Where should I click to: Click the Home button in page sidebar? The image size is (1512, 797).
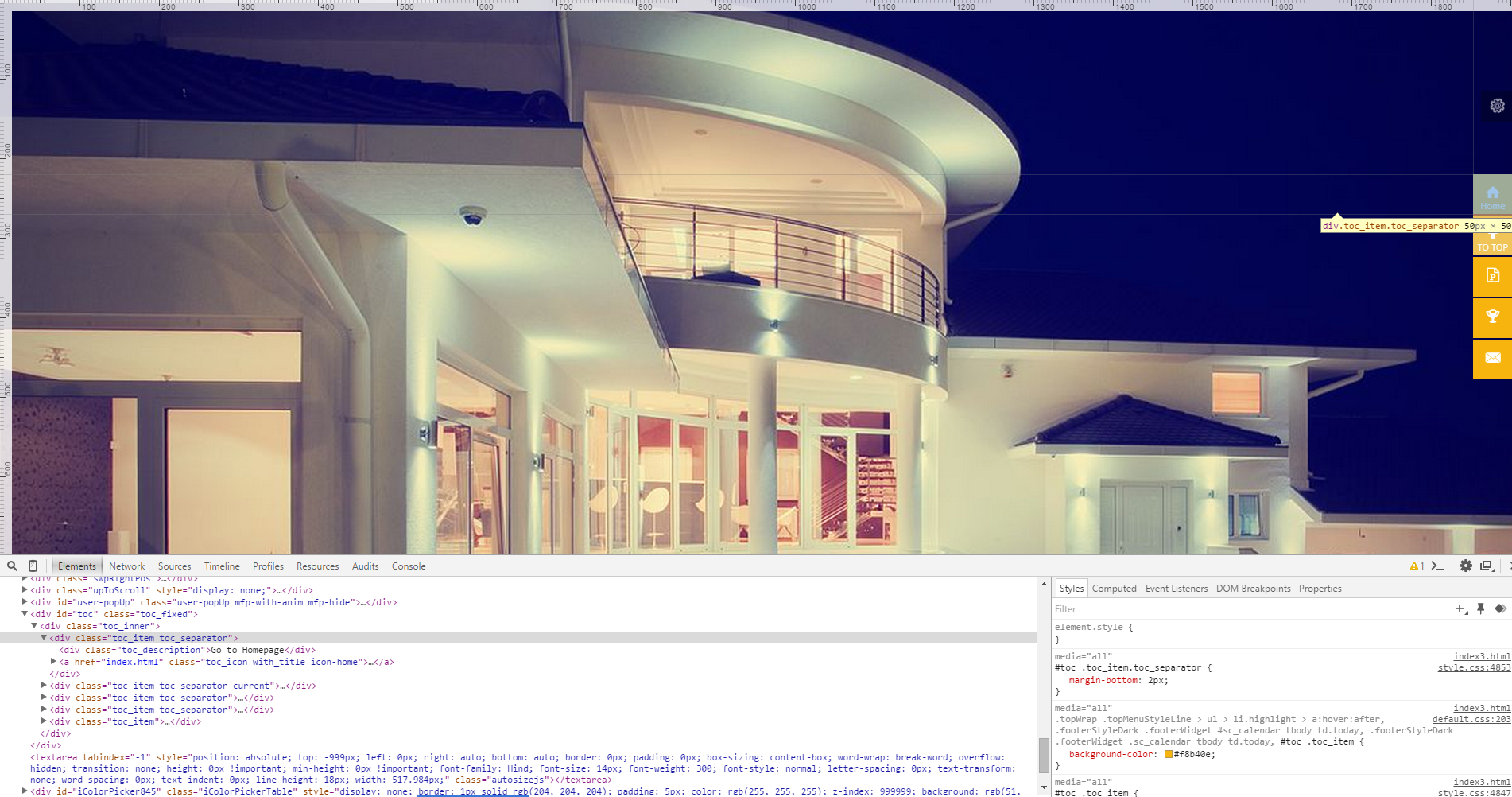coord(1492,196)
